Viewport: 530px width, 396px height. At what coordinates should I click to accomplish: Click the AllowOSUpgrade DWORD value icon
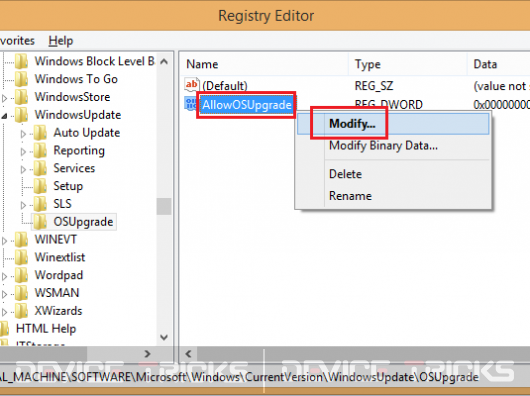click(x=190, y=104)
